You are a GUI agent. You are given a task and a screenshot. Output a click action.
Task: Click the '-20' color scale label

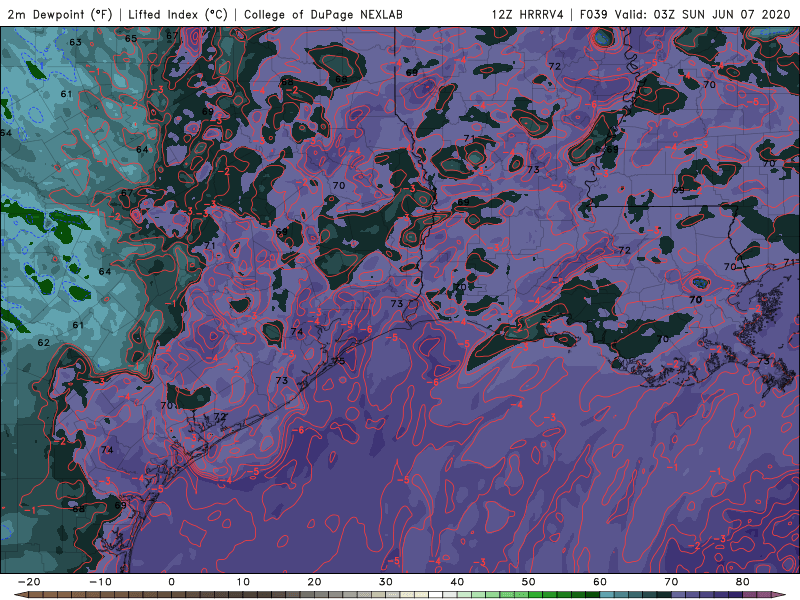[x=29, y=582]
